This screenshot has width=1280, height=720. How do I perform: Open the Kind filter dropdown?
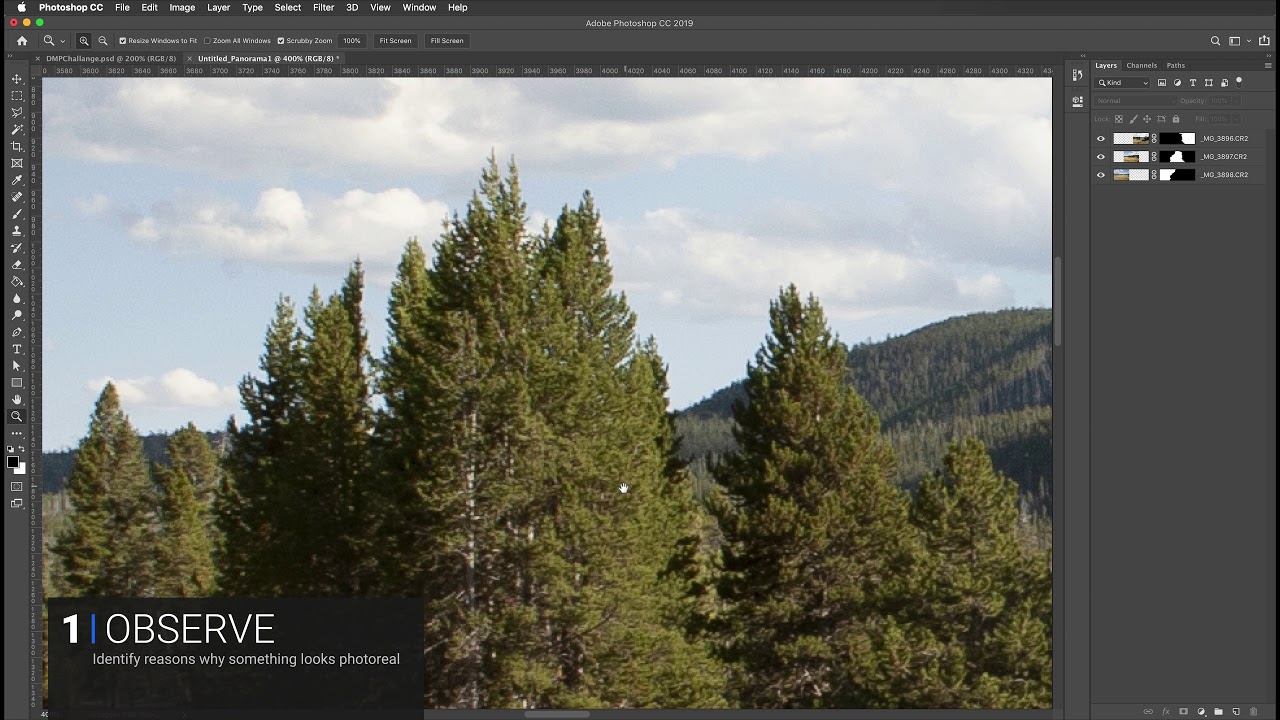point(1124,83)
